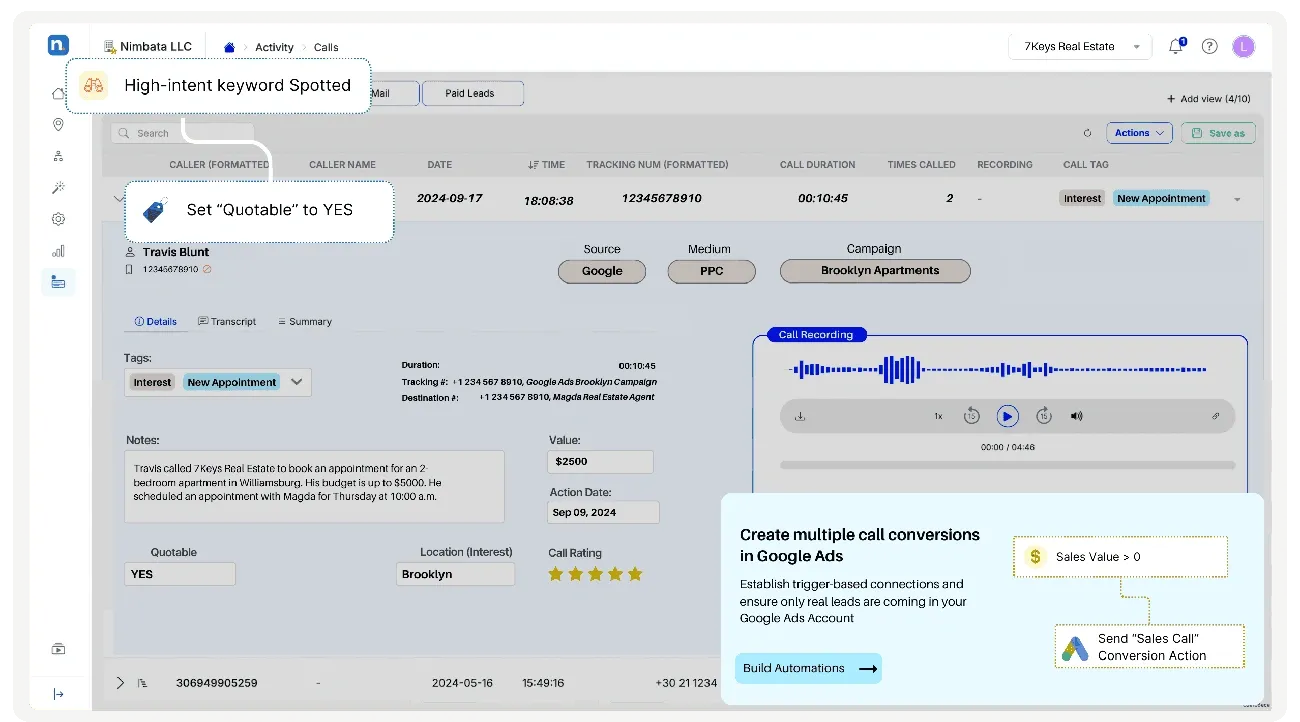Open the location pin sidebar icon

tap(58, 125)
